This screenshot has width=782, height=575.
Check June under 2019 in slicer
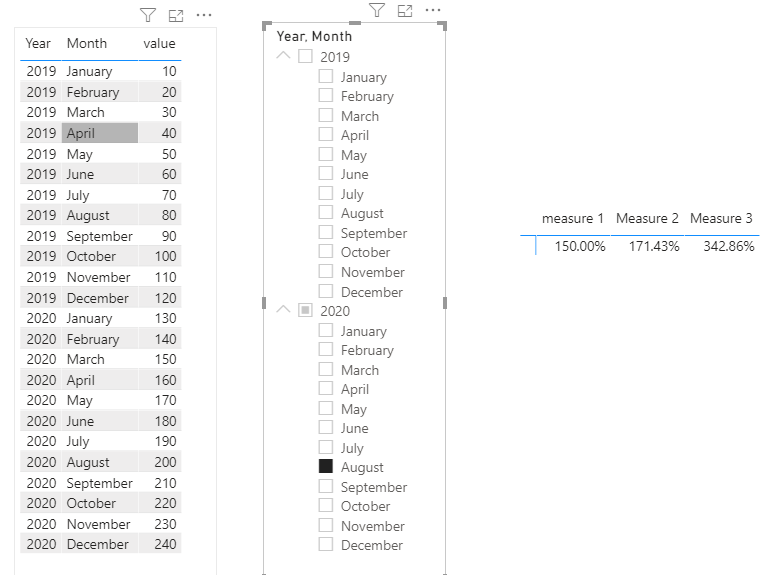coord(326,173)
